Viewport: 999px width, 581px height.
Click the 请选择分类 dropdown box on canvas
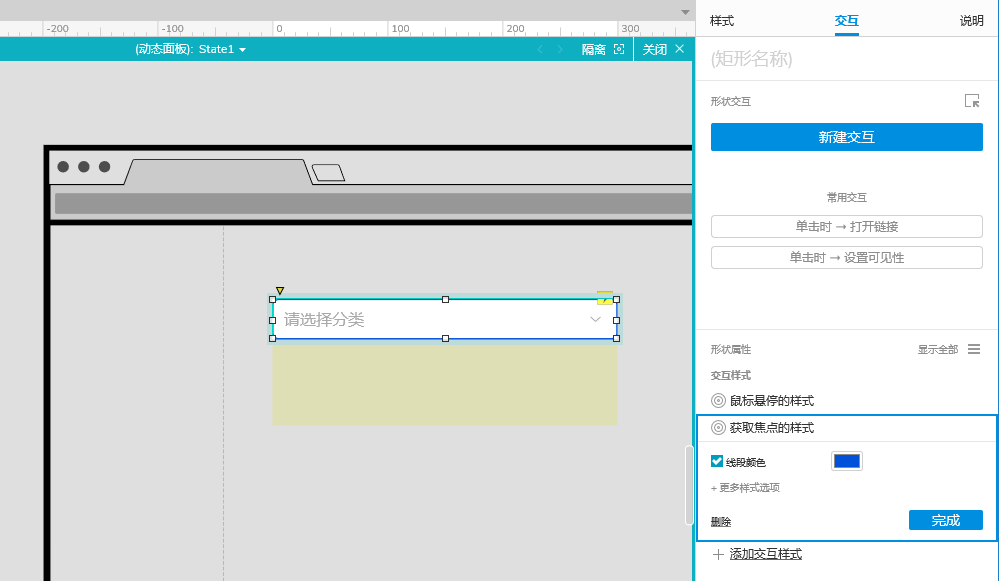click(x=445, y=319)
